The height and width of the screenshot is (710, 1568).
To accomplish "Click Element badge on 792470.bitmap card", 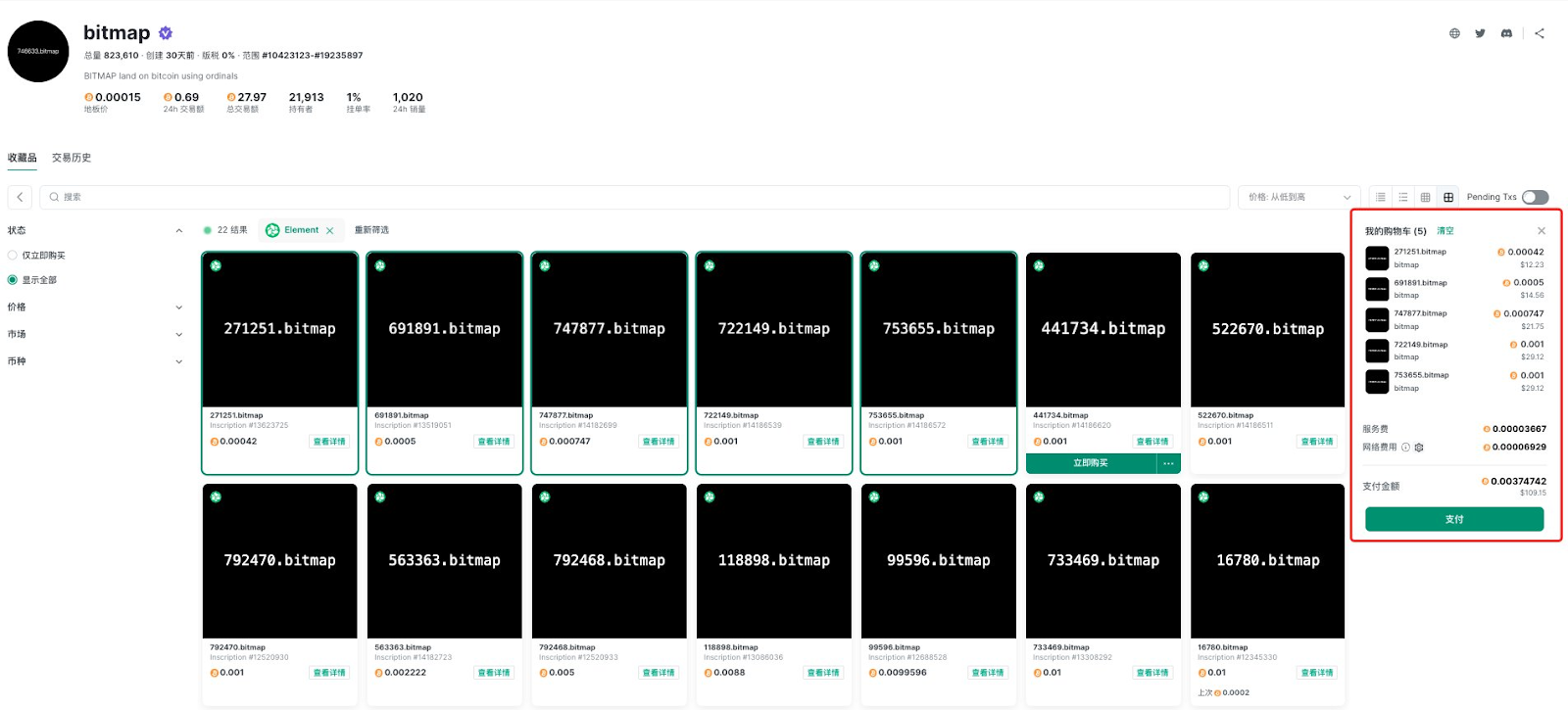I will [216, 497].
